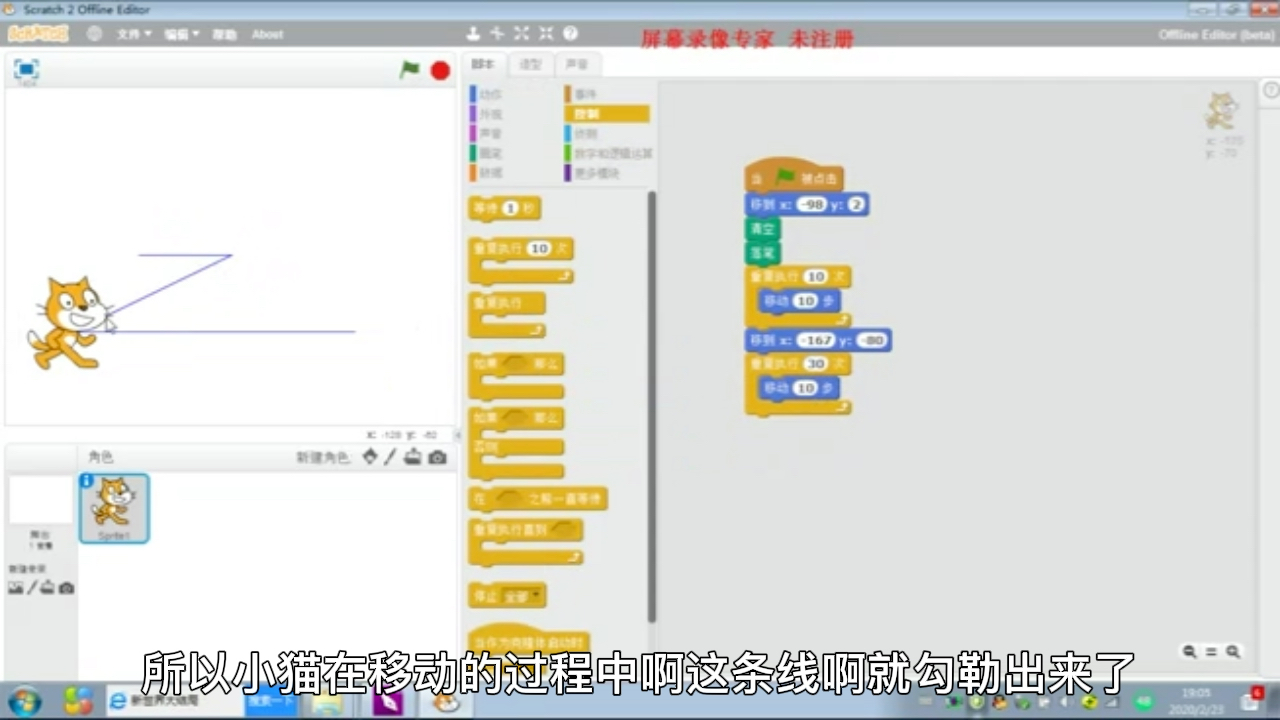Click the shrink sprite tool
1280x720 pixels.
coord(545,33)
